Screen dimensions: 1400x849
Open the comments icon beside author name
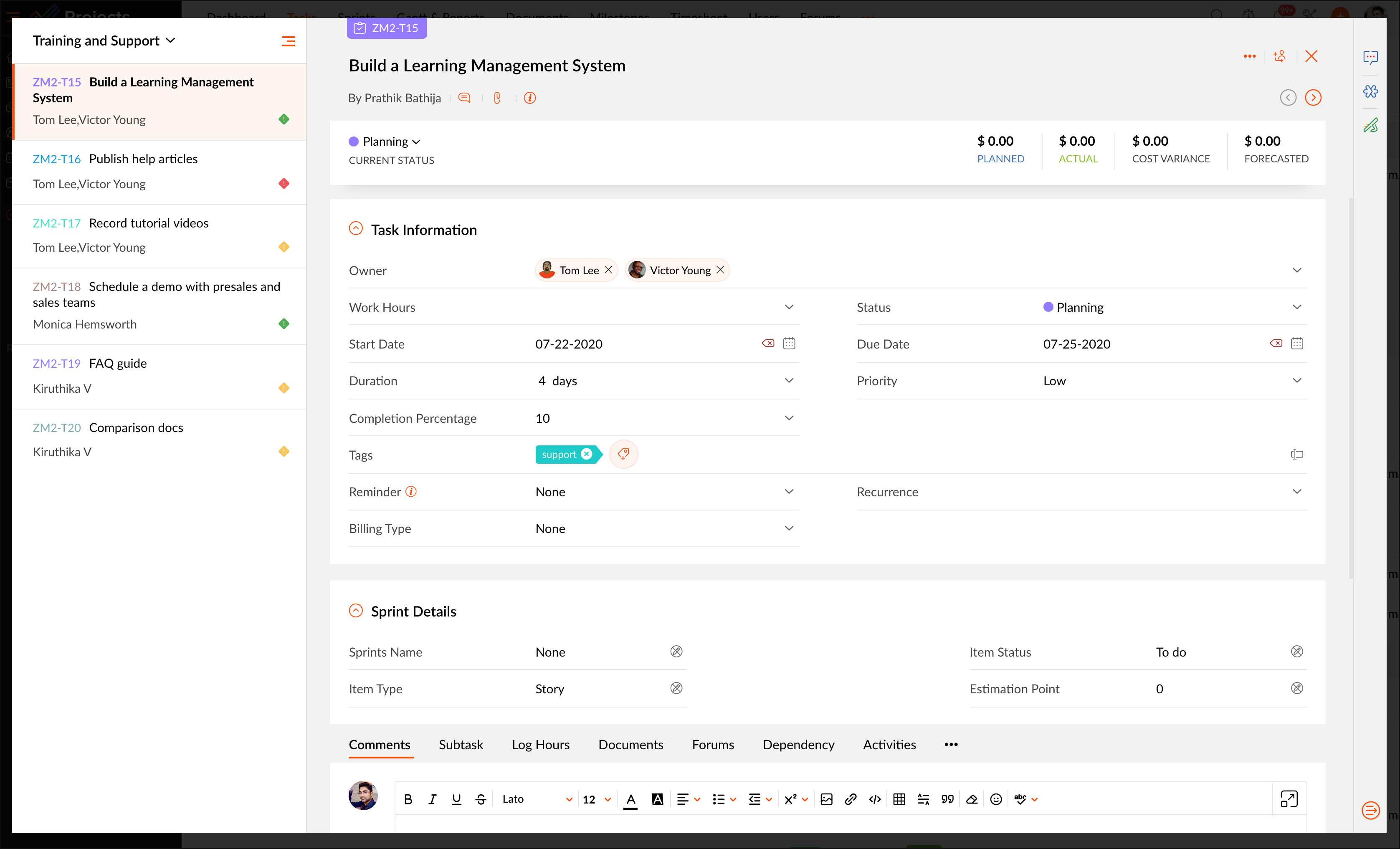coord(464,98)
